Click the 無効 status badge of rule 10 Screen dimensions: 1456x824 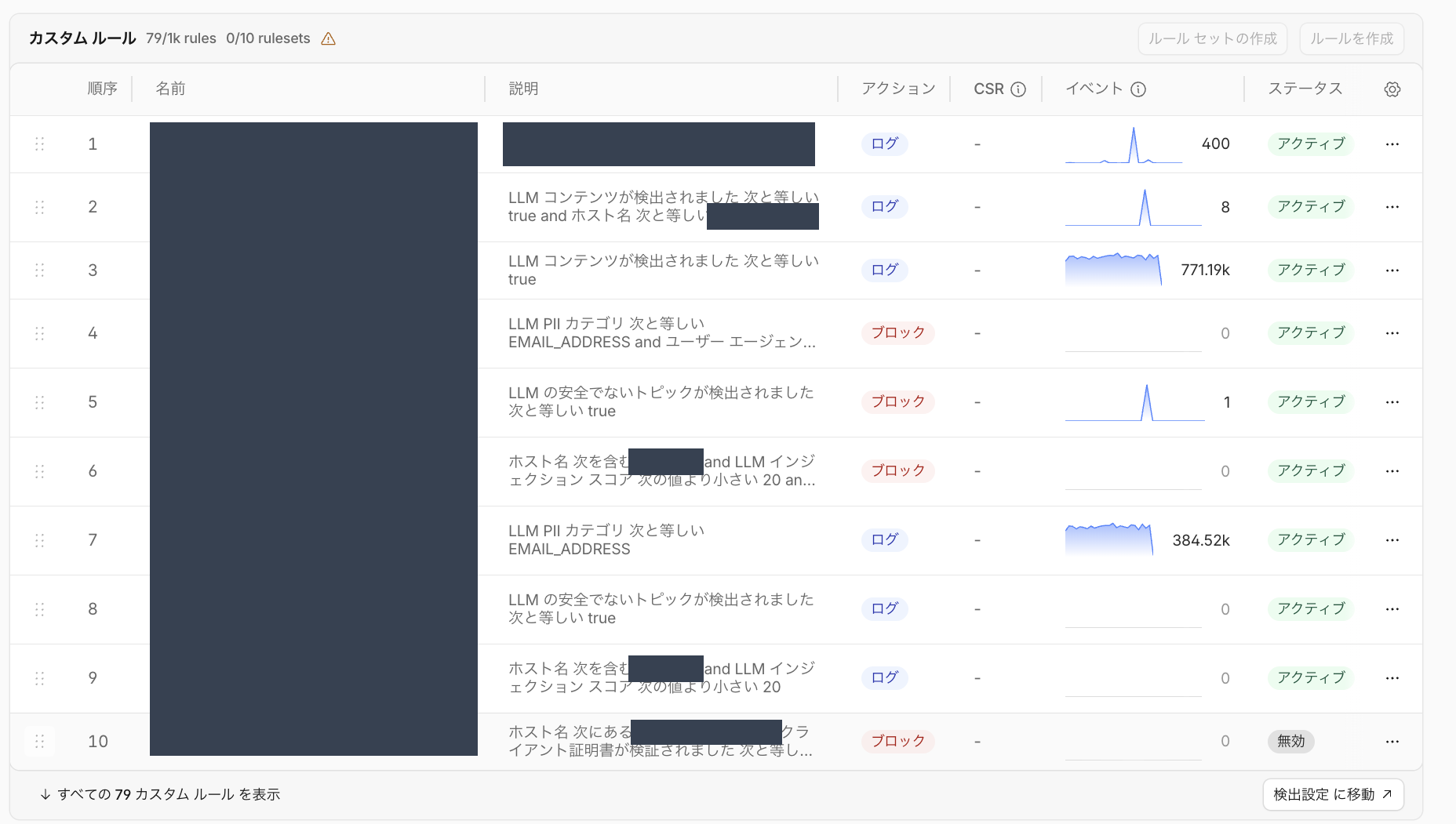tap(1291, 742)
